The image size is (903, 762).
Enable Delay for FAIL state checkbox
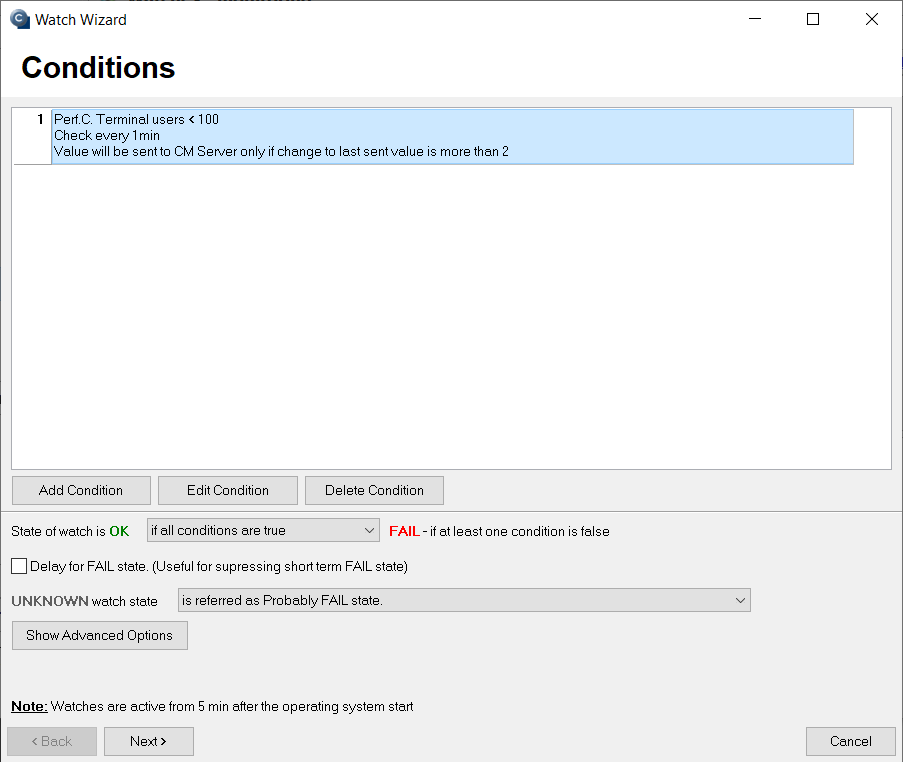click(x=19, y=566)
